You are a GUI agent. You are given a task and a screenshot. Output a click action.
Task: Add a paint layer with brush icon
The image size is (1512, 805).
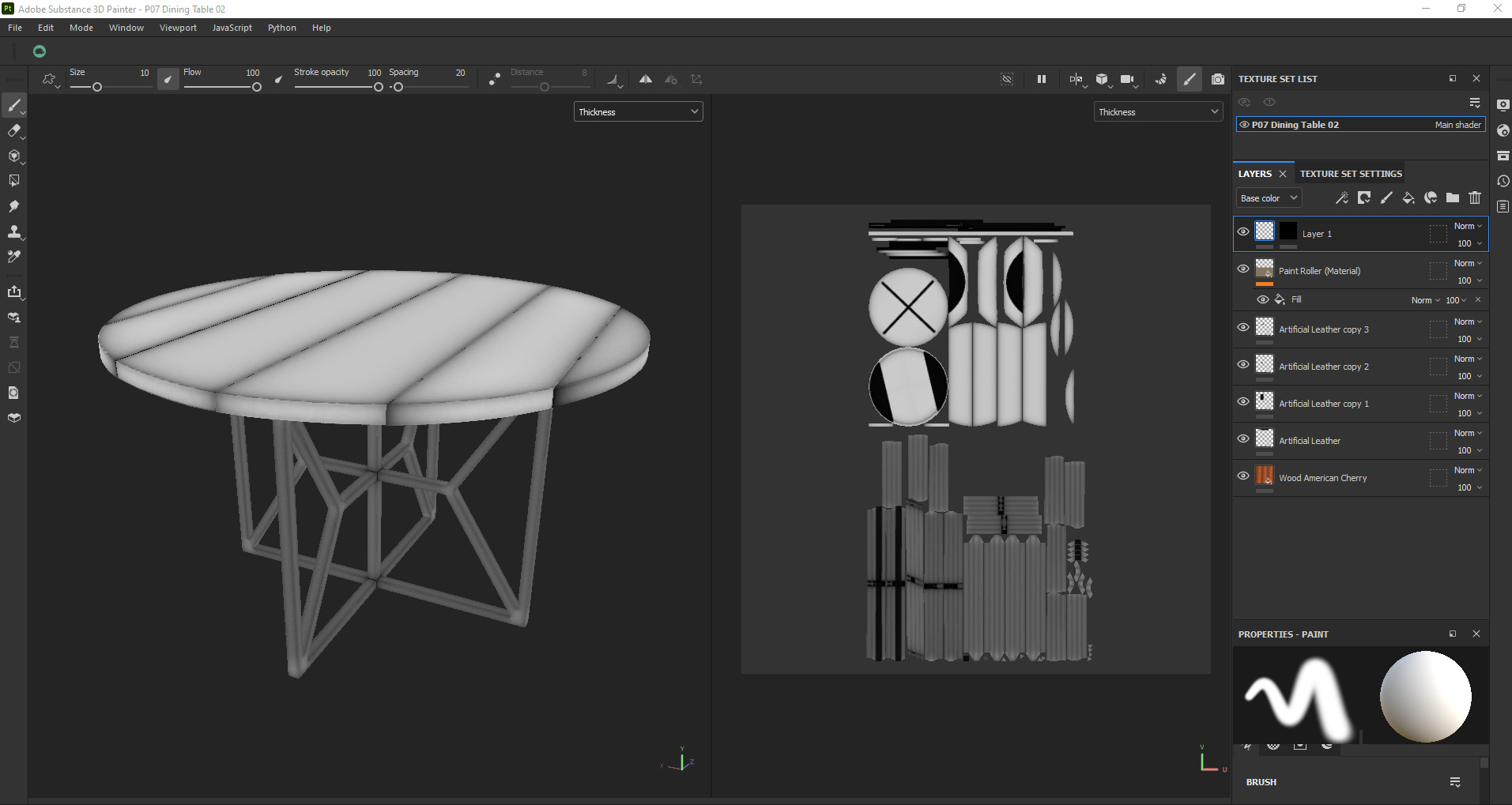point(1386,198)
